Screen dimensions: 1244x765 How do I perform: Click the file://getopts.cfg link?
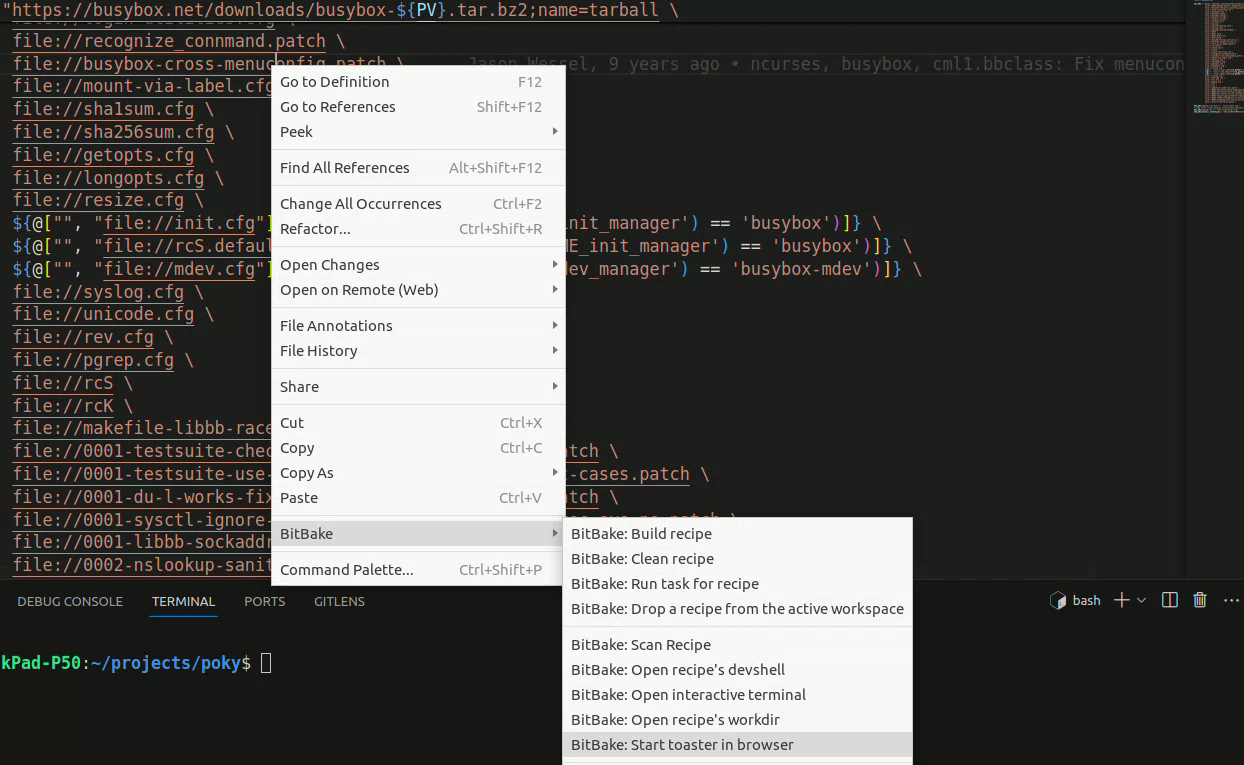[x=103, y=155]
